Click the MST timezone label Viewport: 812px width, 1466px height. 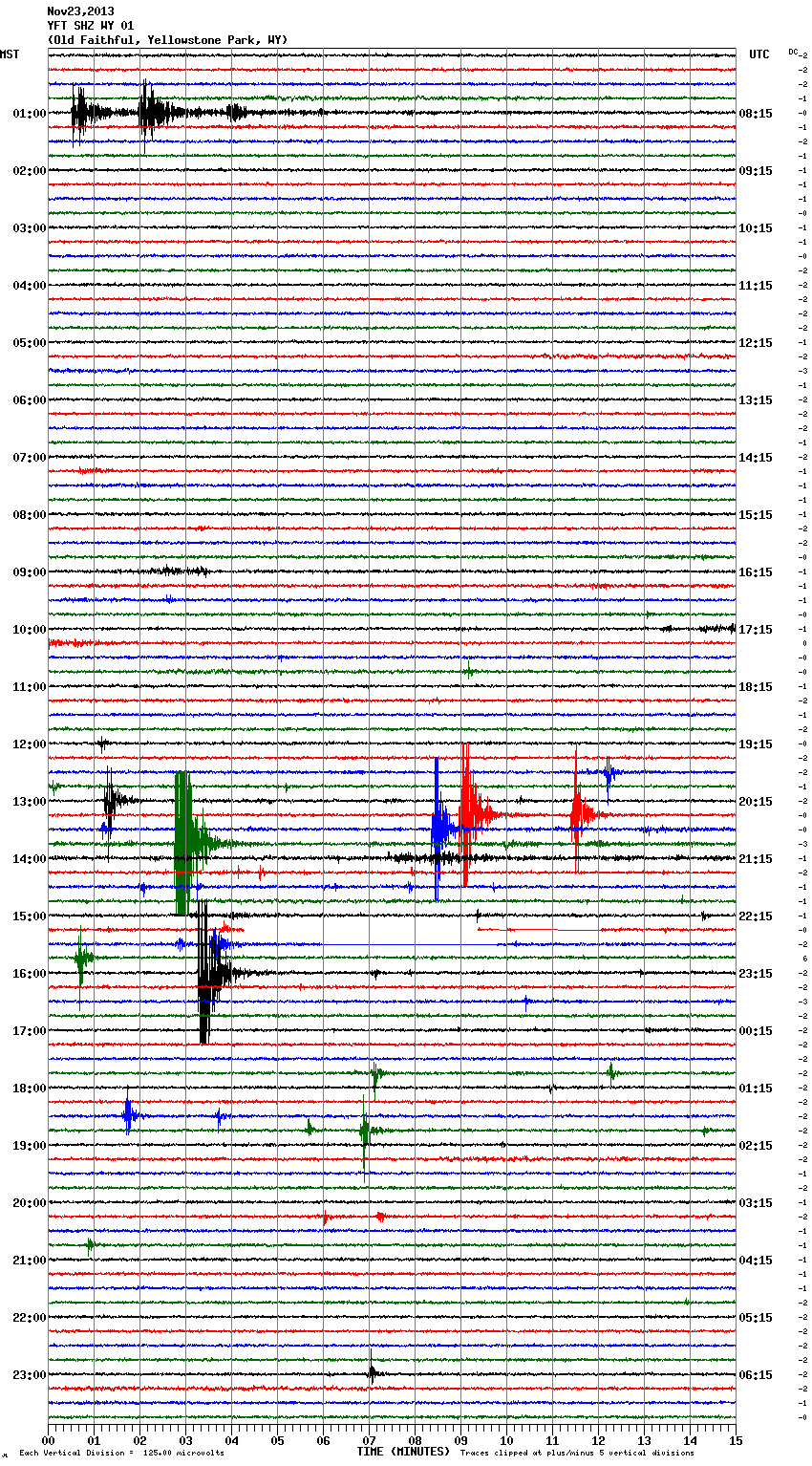(x=10, y=54)
